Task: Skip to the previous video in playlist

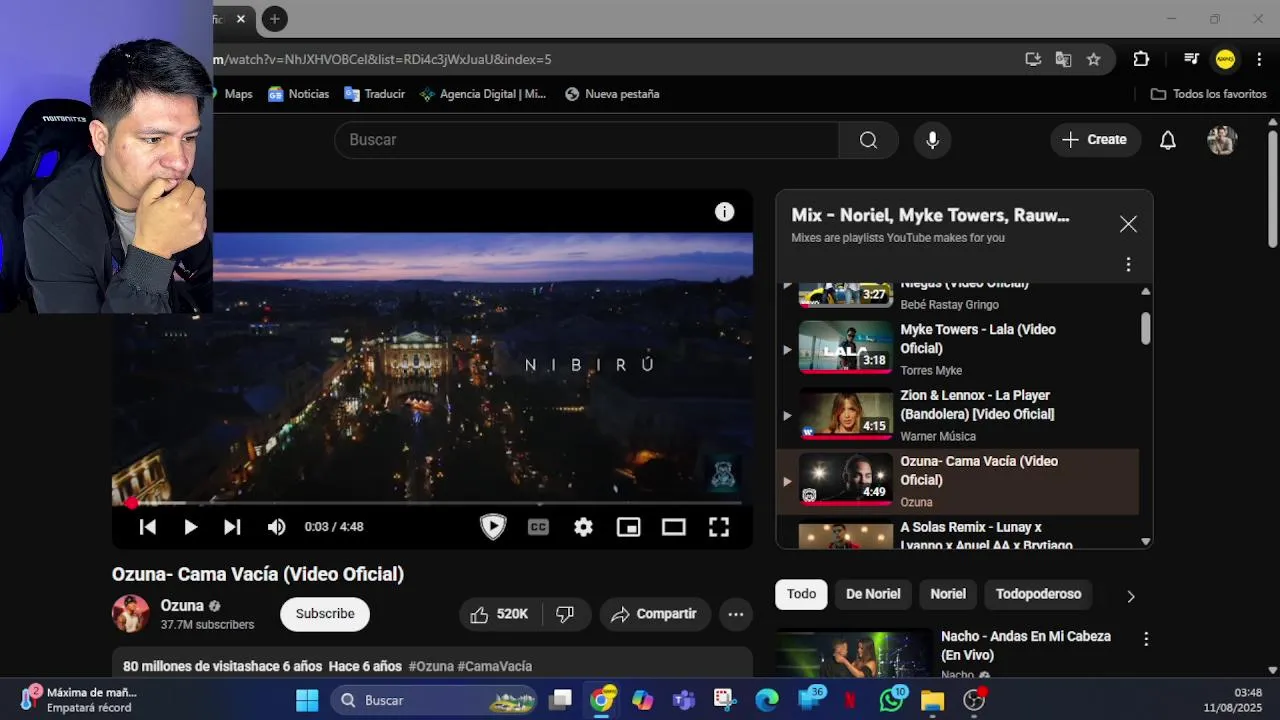Action: click(147, 527)
